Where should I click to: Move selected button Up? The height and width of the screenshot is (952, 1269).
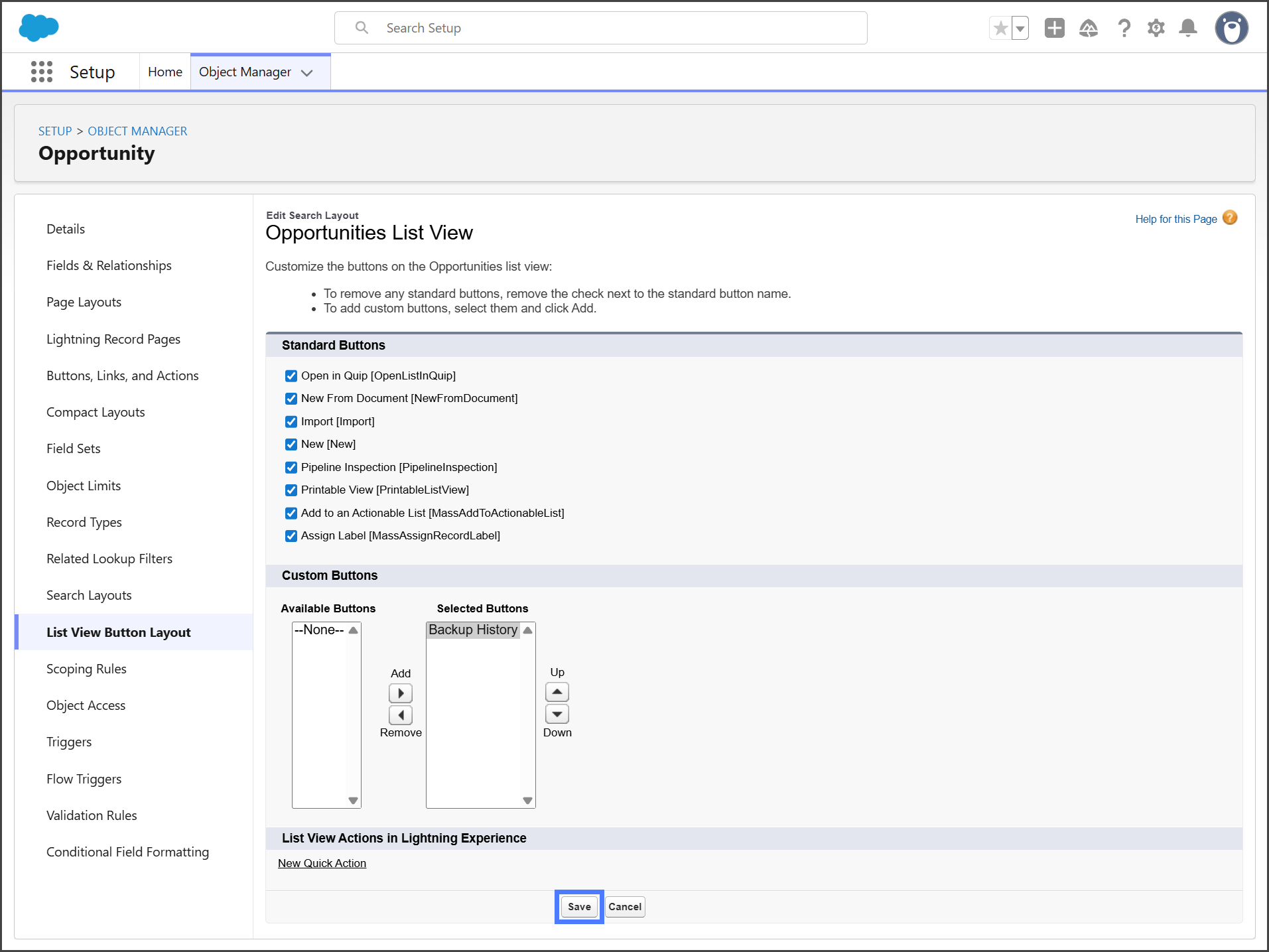tap(557, 692)
